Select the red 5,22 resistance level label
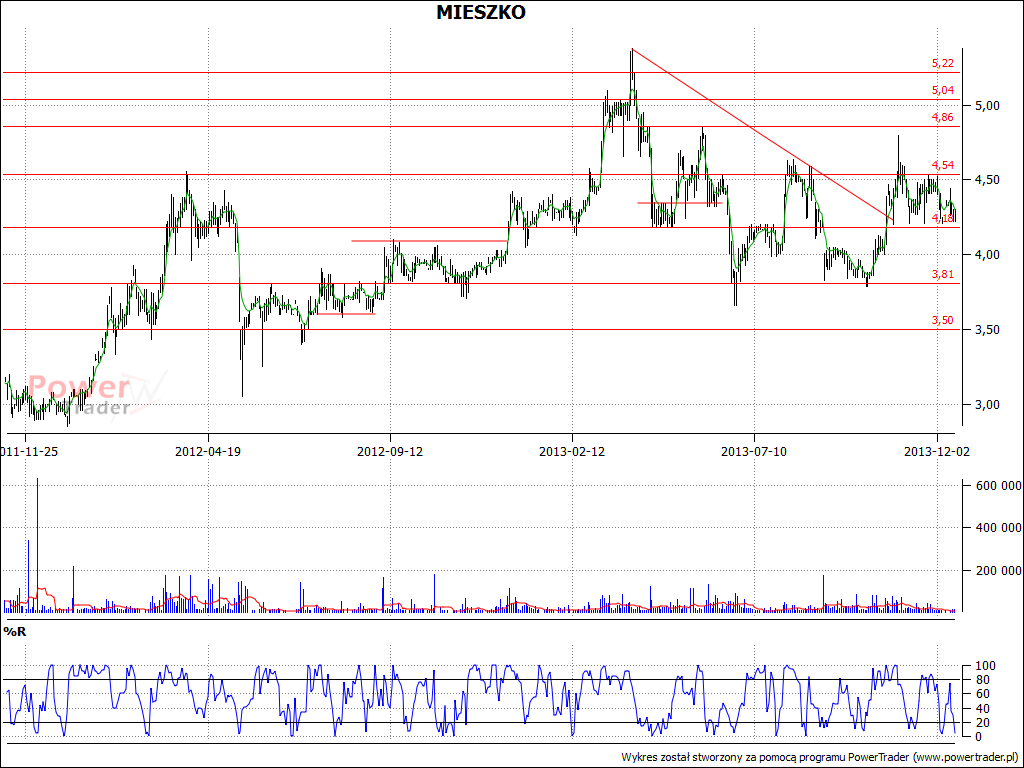The image size is (1024, 768). pos(942,63)
